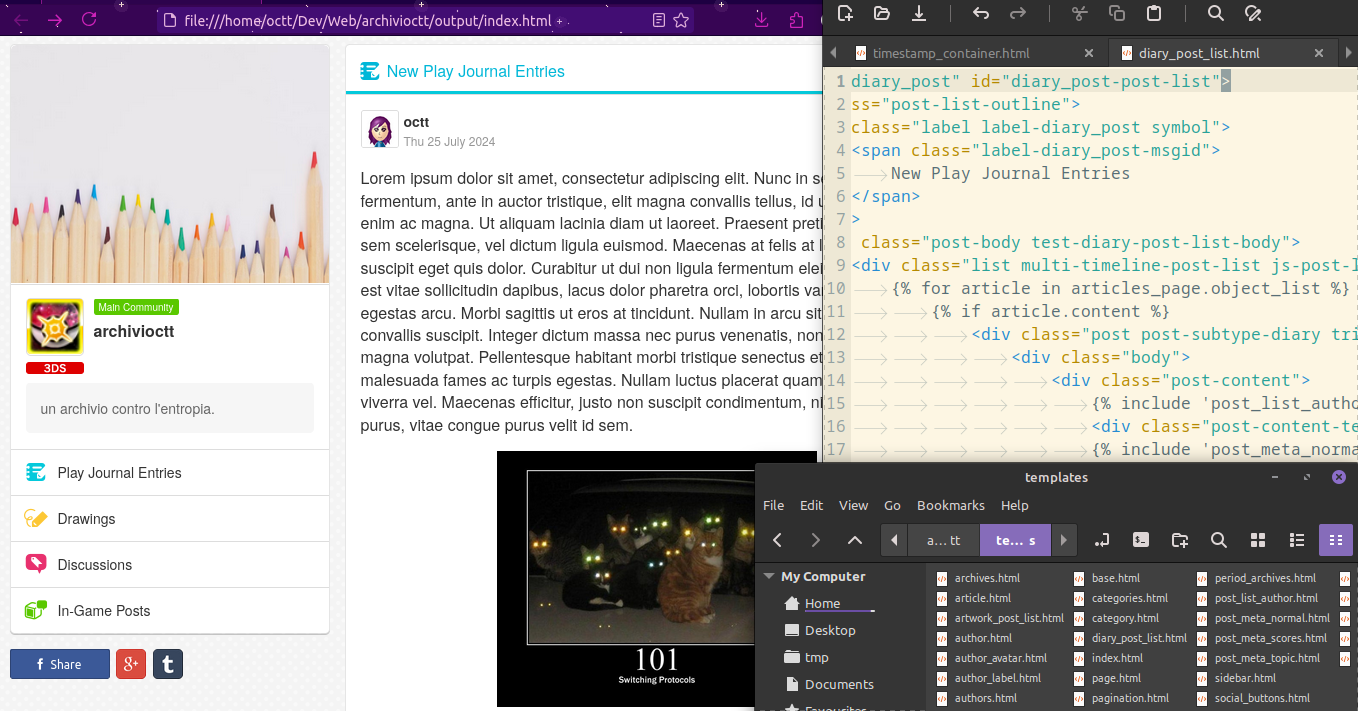Collapse the My Computer sidebar section
Screen dimensions: 1358x711
coord(769,576)
